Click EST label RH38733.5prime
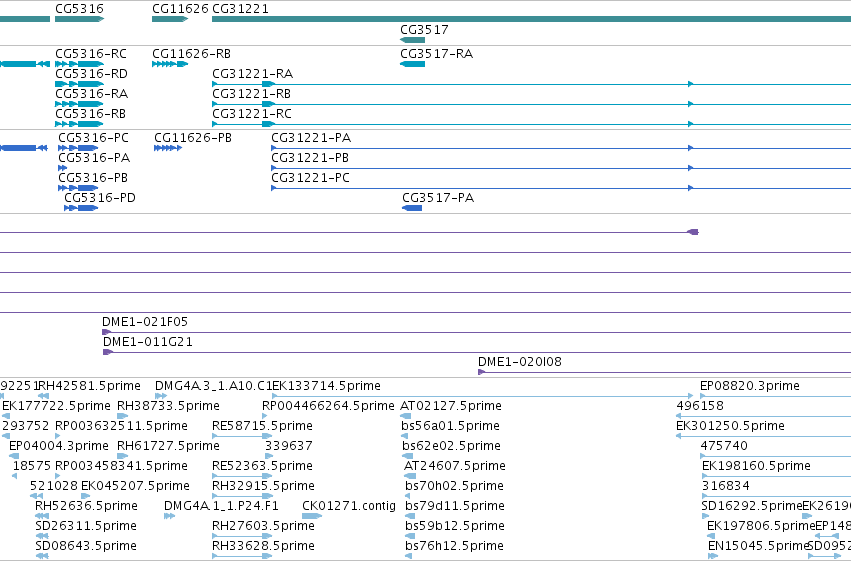This screenshot has width=851, height=561. [168, 406]
